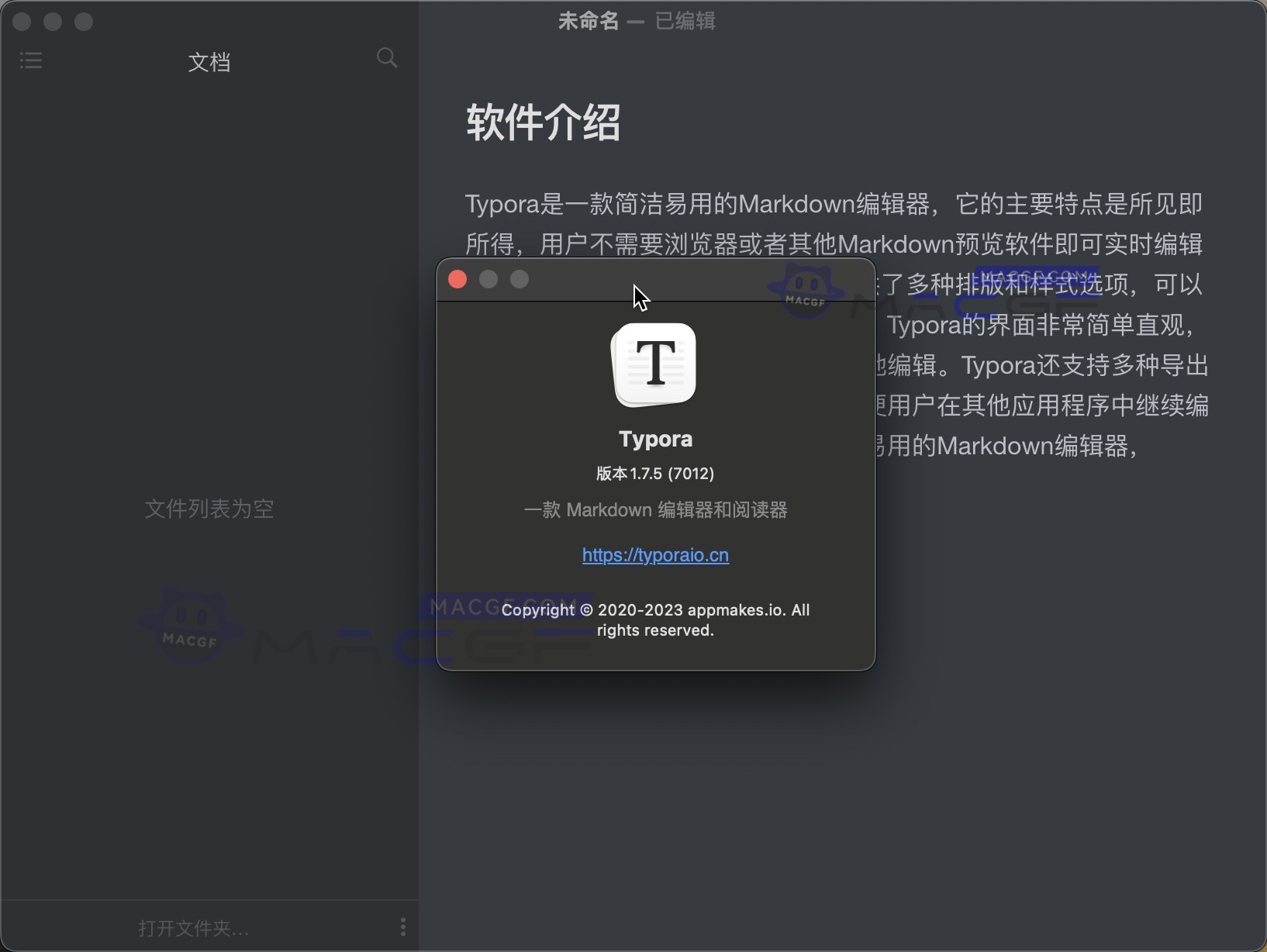This screenshot has width=1267, height=952.
Task: Select the 文档 sidebar tab
Action: pos(209,62)
